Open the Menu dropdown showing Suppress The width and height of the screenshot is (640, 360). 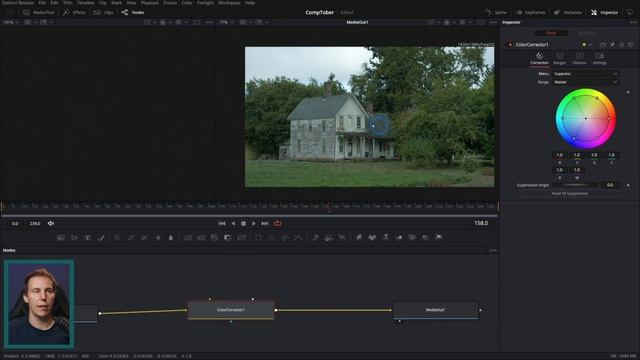(585, 74)
